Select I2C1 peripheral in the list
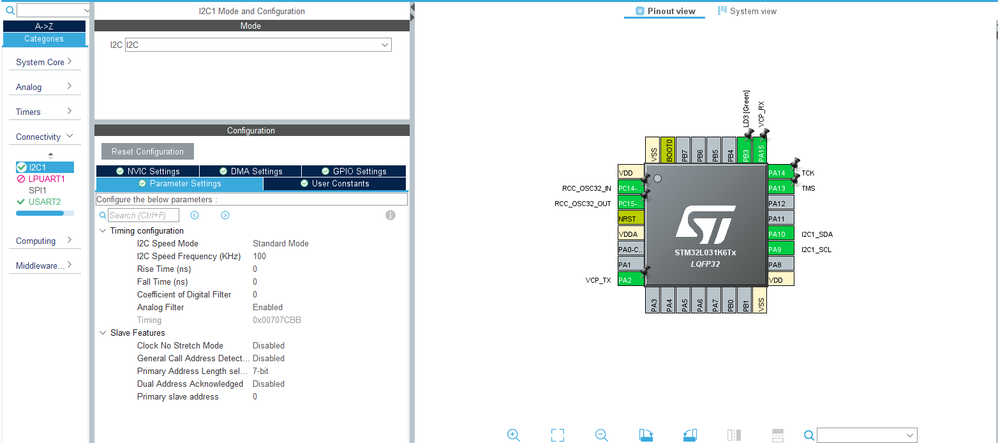 [x=45, y=167]
